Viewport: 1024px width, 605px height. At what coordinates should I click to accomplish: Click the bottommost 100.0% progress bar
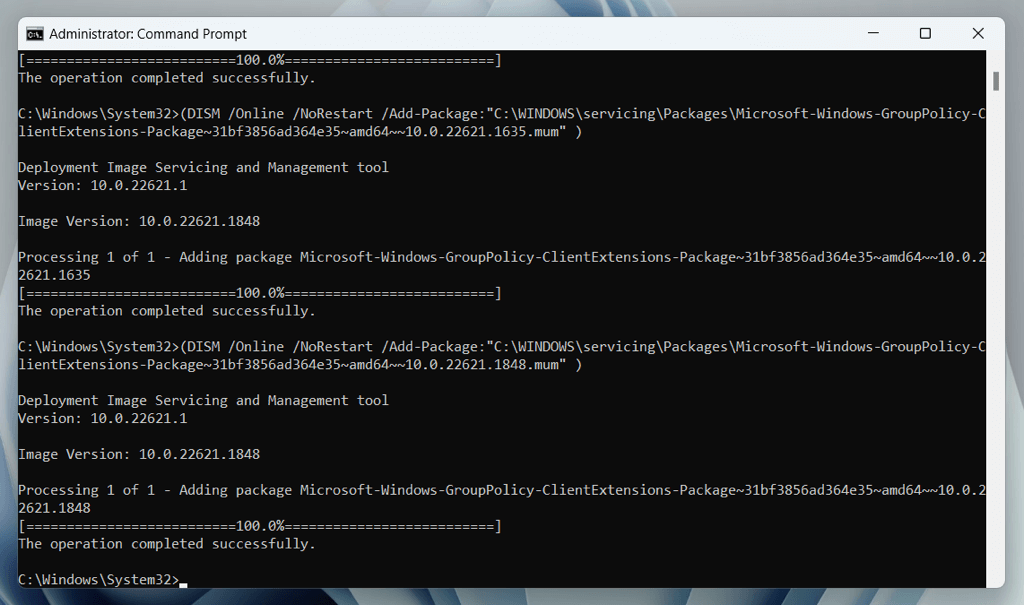[x=260, y=526]
